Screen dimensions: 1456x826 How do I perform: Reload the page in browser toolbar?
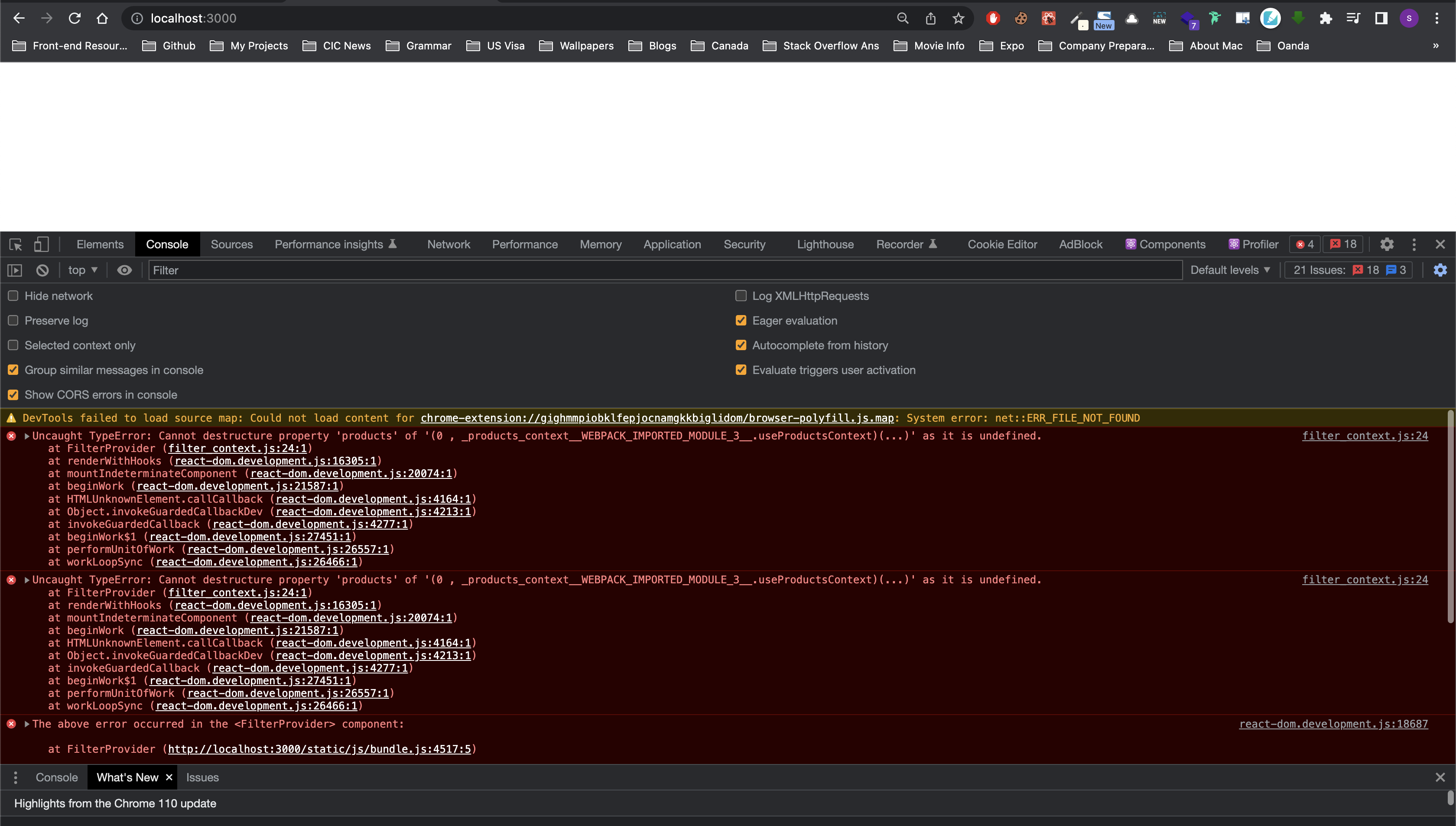[74, 19]
